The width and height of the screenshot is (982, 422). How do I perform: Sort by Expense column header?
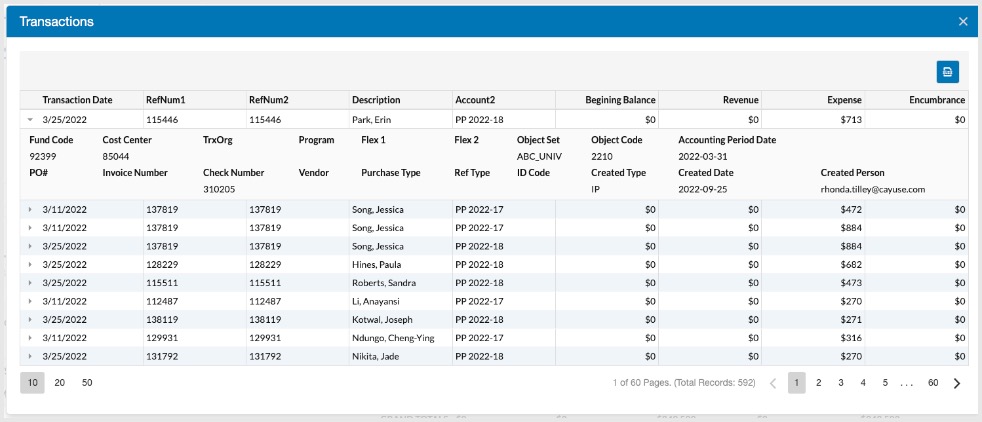tap(844, 100)
